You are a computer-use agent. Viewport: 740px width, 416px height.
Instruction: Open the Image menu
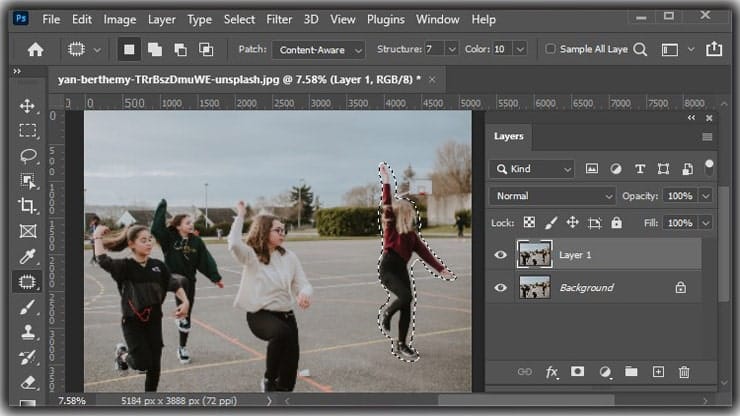tap(119, 19)
